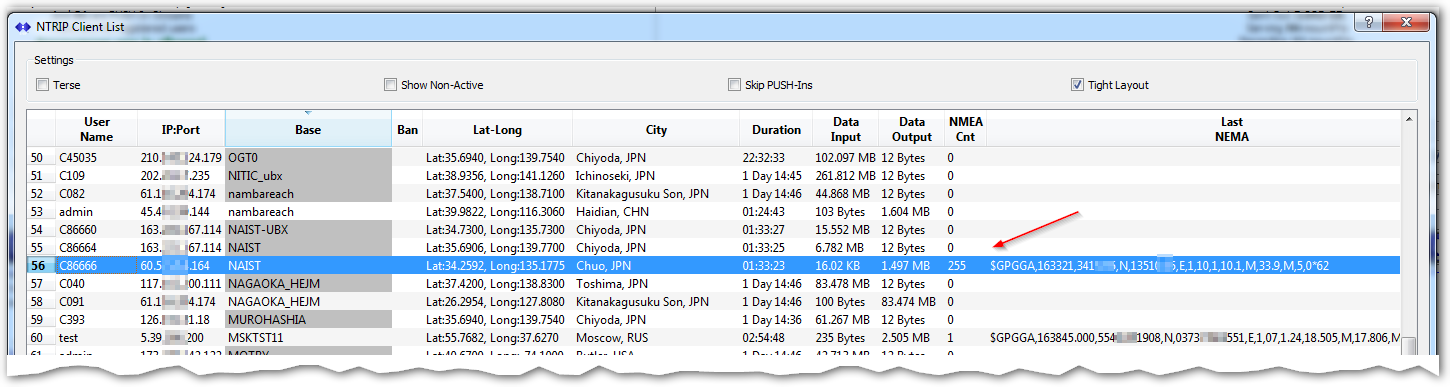
Task: Click city Ichinoseki, JPN cell
Action: pos(656,175)
